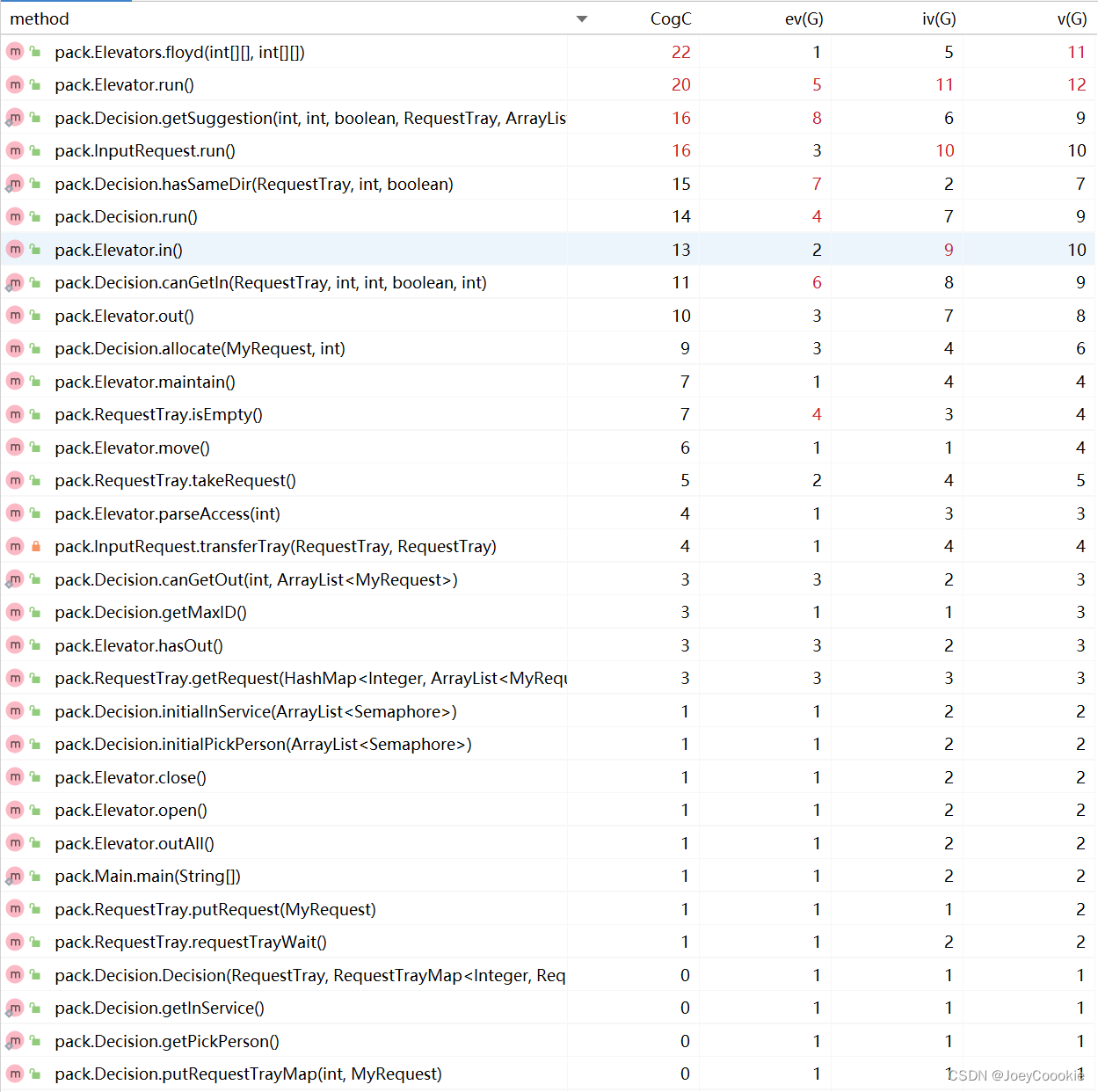Click method icon for pack.Decision.canGetIn row
Screen dimensions: 1098x1092
(x=15, y=282)
